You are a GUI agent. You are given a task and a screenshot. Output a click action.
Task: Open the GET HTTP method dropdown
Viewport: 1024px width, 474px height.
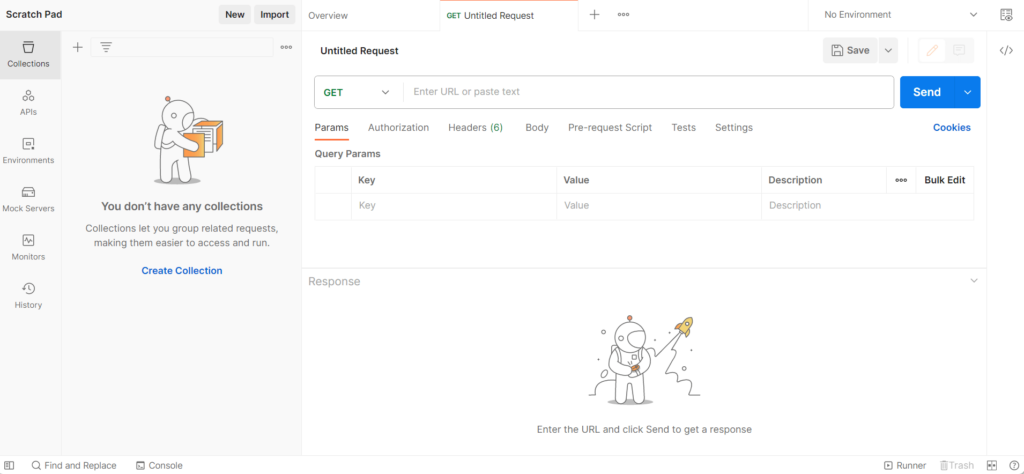click(359, 93)
